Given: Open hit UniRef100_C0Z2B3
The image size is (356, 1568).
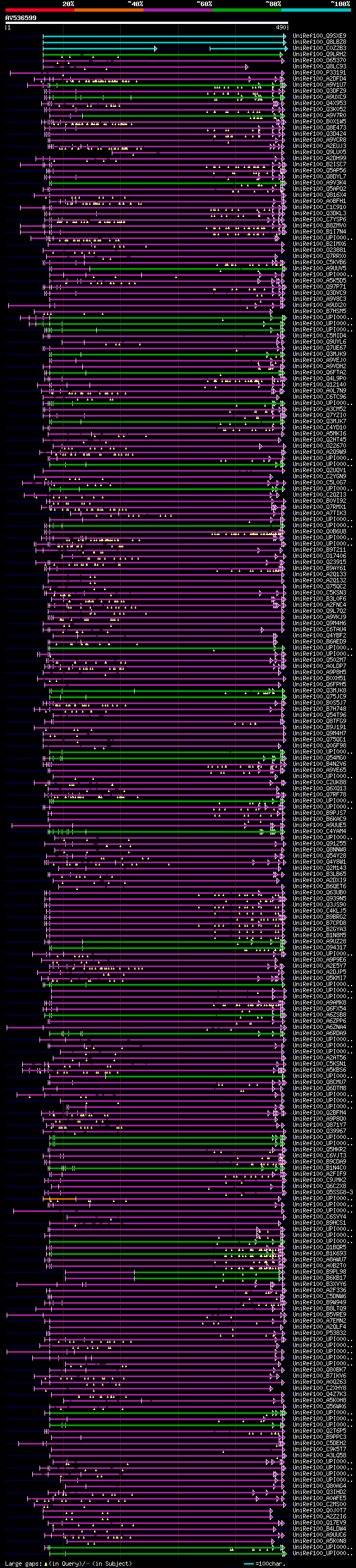Looking at the screenshot, I should pyautogui.click(x=319, y=48).
